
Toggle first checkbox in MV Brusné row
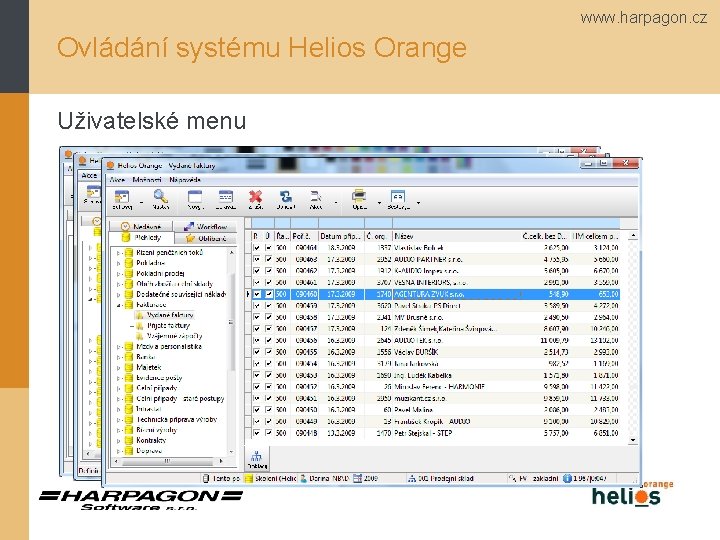click(x=257, y=317)
